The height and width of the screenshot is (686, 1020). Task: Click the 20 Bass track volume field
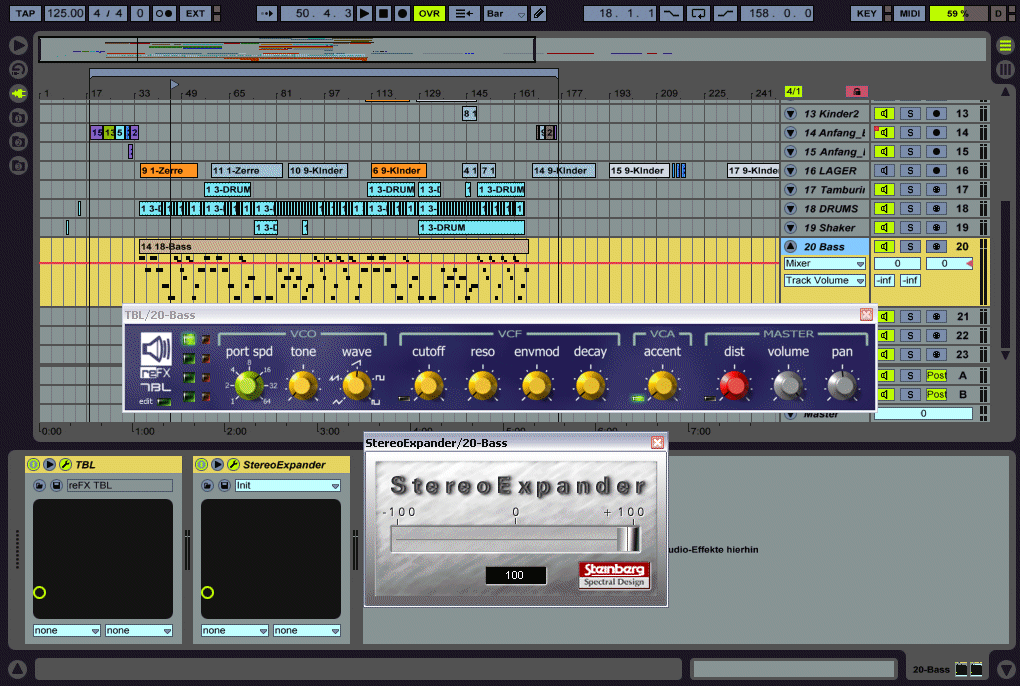point(897,263)
